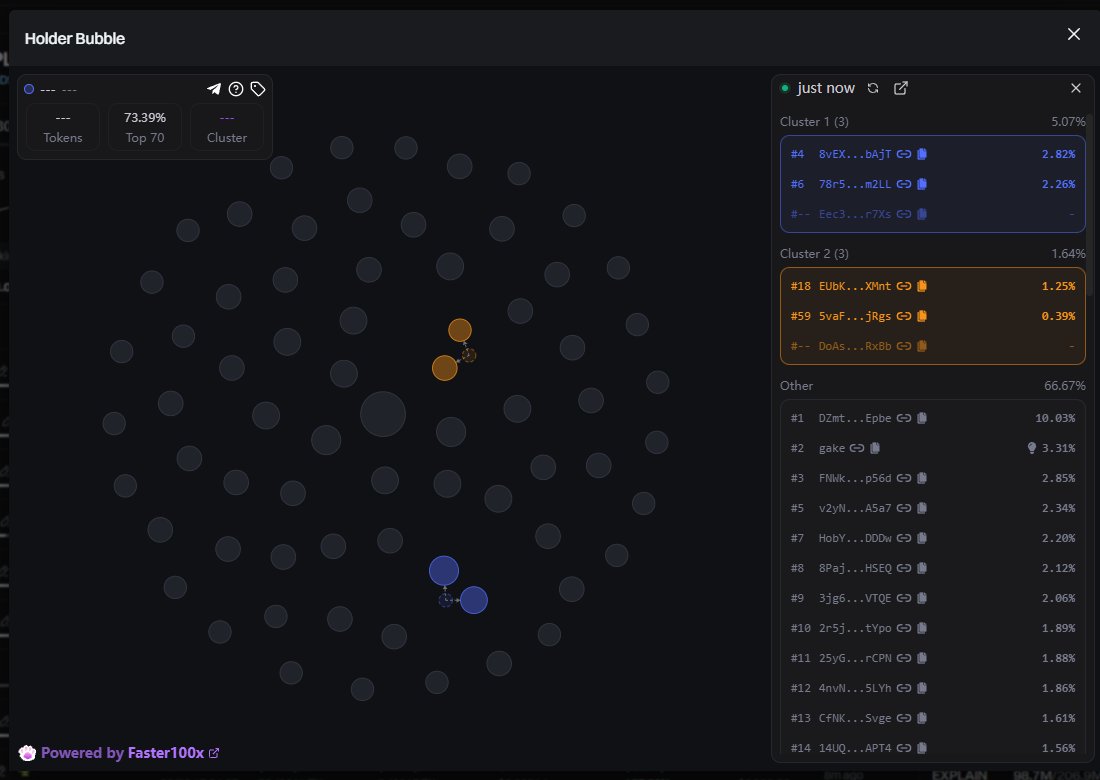Open link icon for DZmt...Epbe
This screenshot has width=1100, height=780.
pyautogui.click(x=904, y=418)
